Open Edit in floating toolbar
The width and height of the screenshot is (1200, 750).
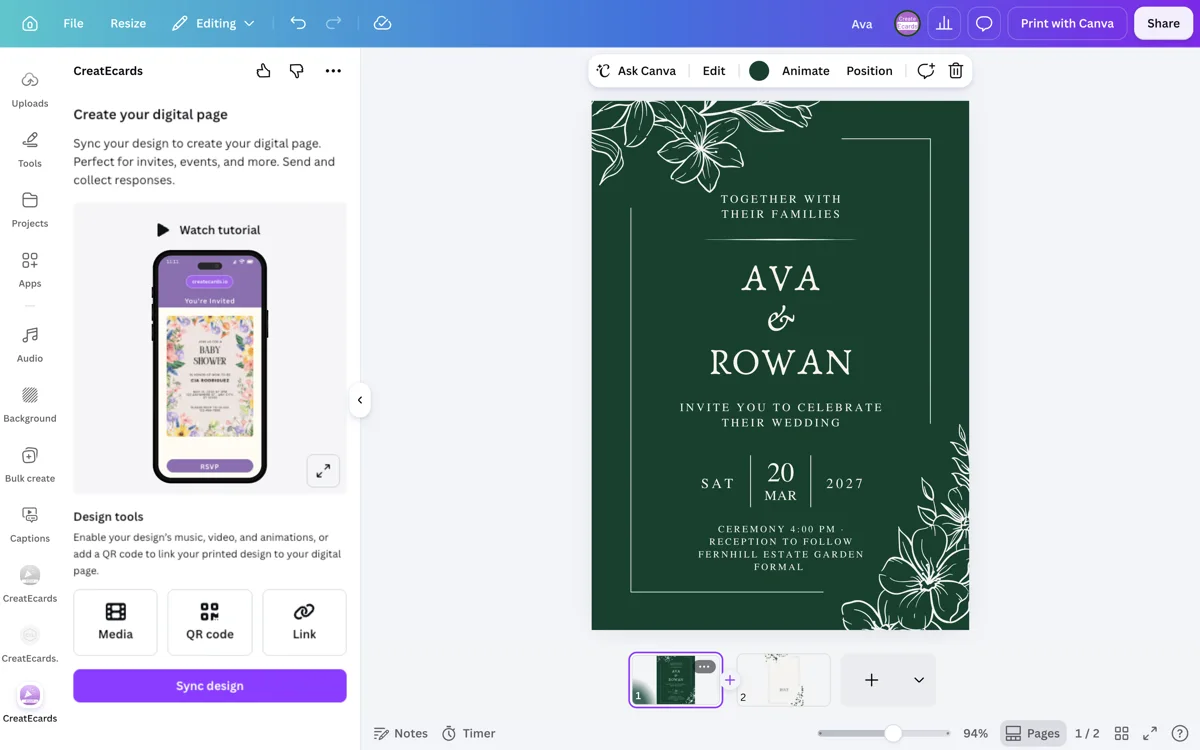714,70
